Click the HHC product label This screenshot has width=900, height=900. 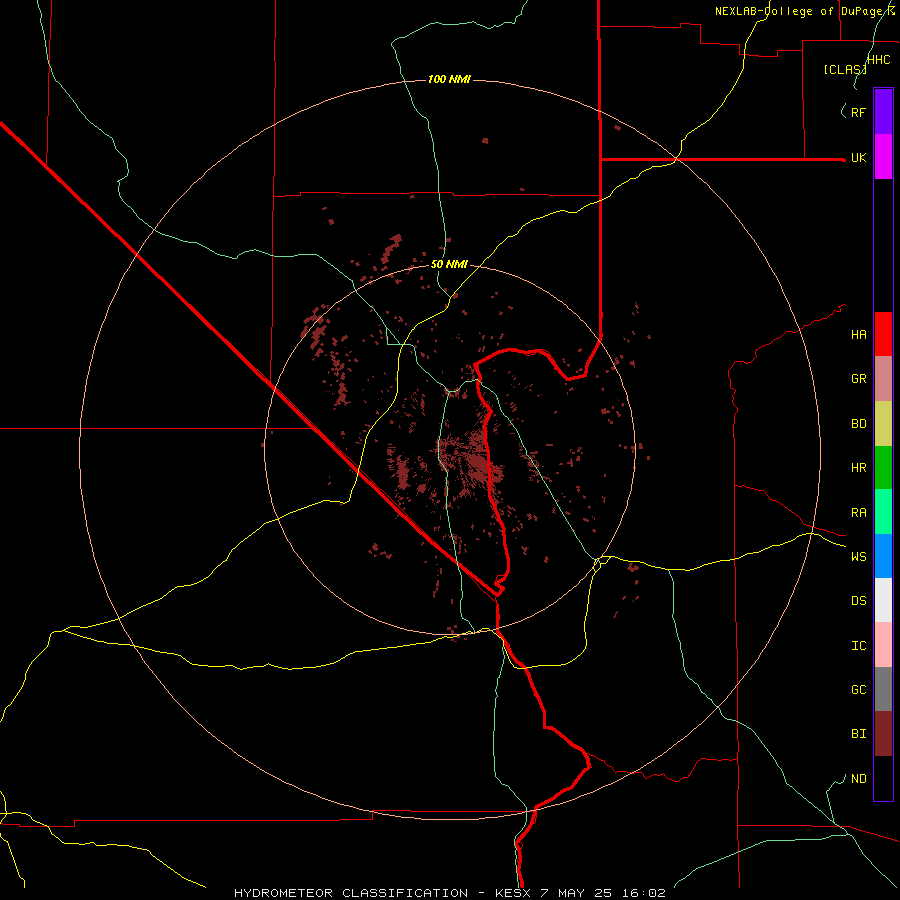[879, 60]
